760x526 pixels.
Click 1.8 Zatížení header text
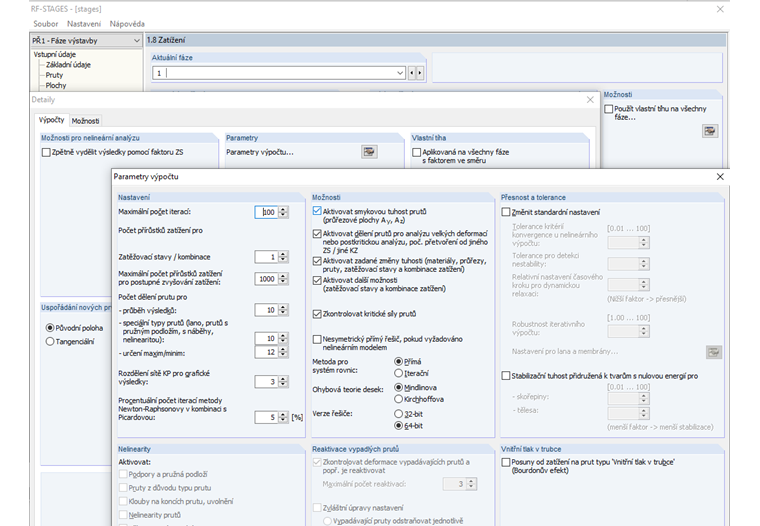tap(166, 40)
